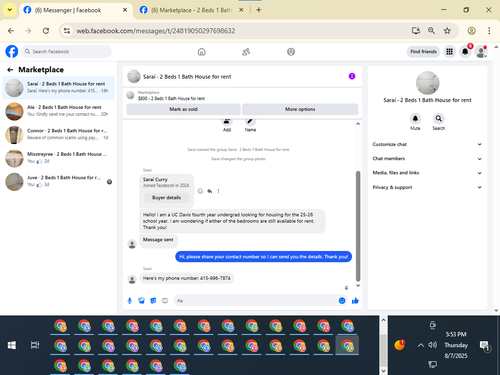Open Ale conversation in the list
500x375 pixels.
(x=59, y=111)
